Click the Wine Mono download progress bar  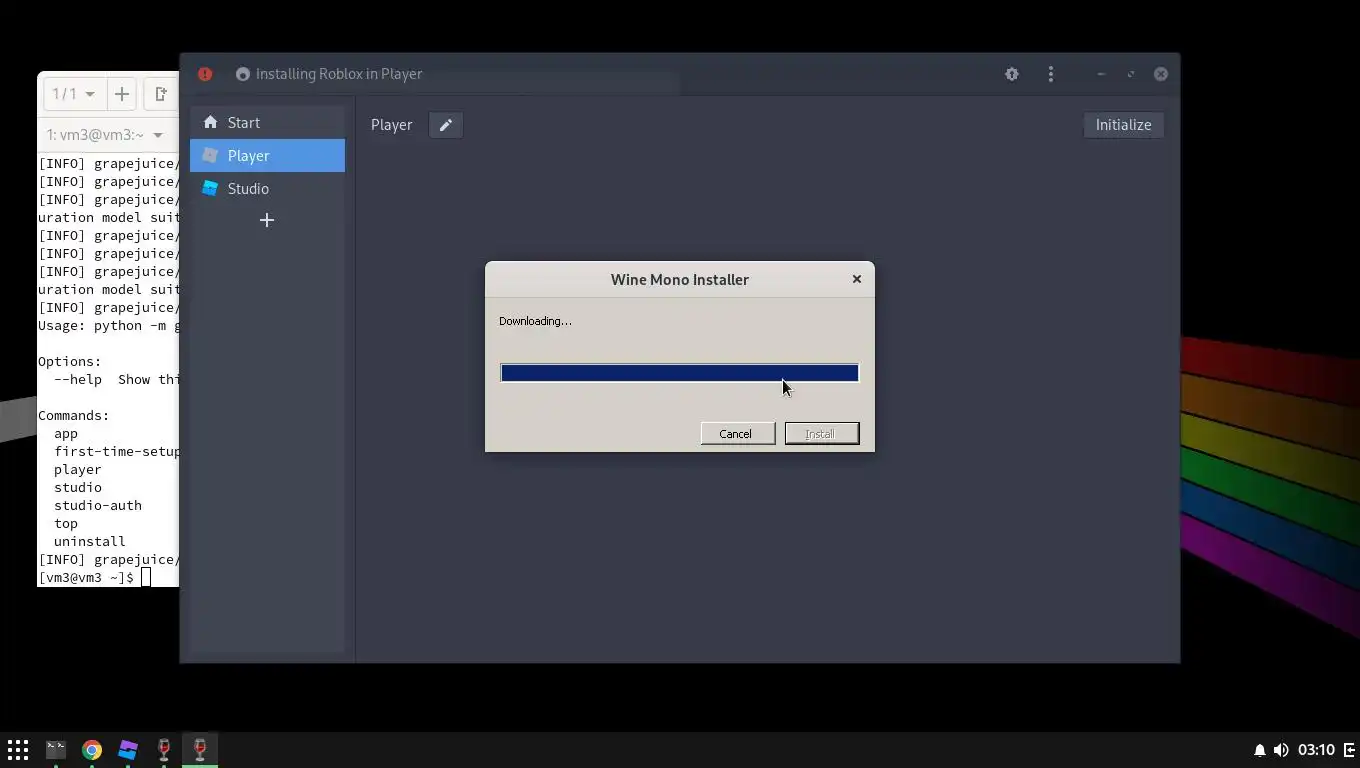(x=679, y=373)
